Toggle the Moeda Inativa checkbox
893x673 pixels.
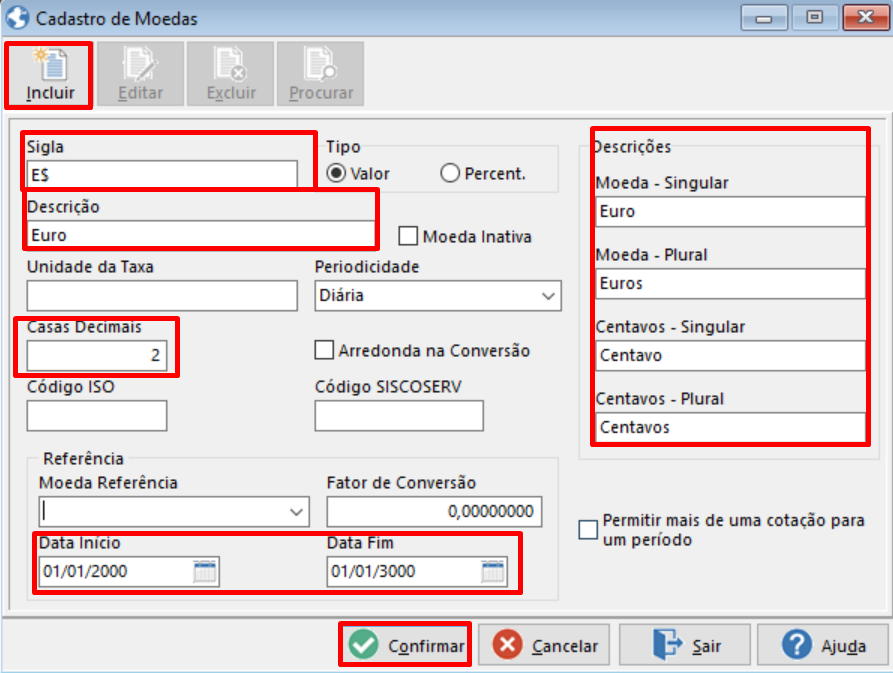(408, 236)
